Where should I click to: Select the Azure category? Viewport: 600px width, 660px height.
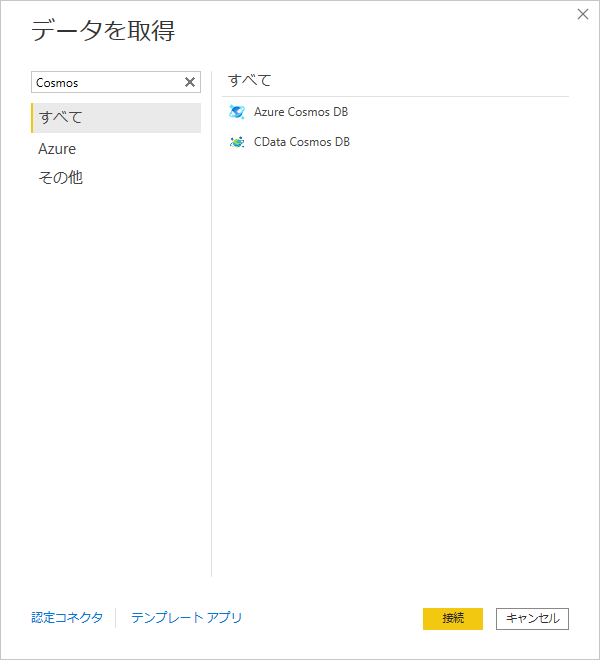(57, 149)
